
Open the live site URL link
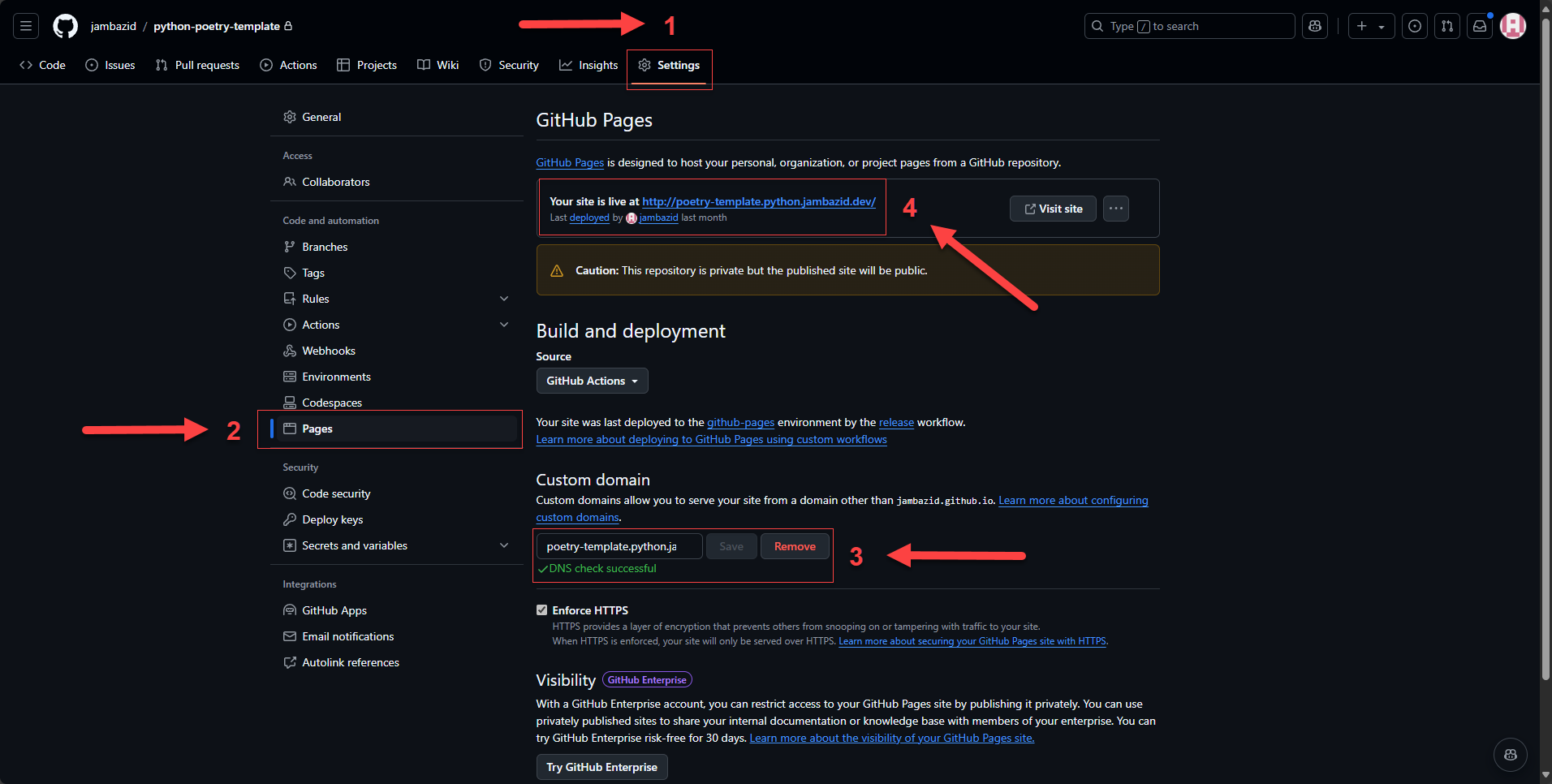(x=759, y=201)
